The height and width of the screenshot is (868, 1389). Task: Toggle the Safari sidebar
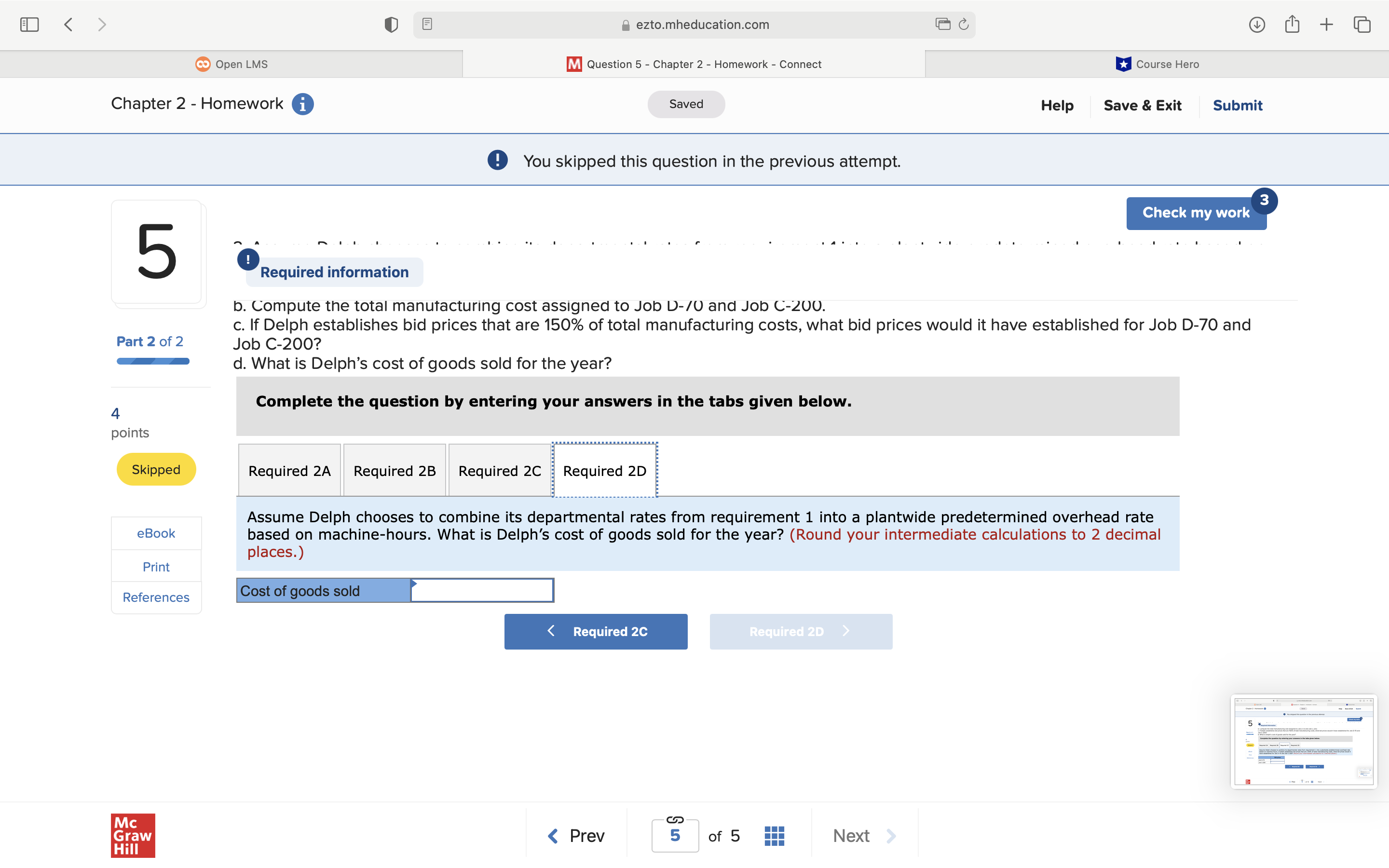tap(29, 24)
